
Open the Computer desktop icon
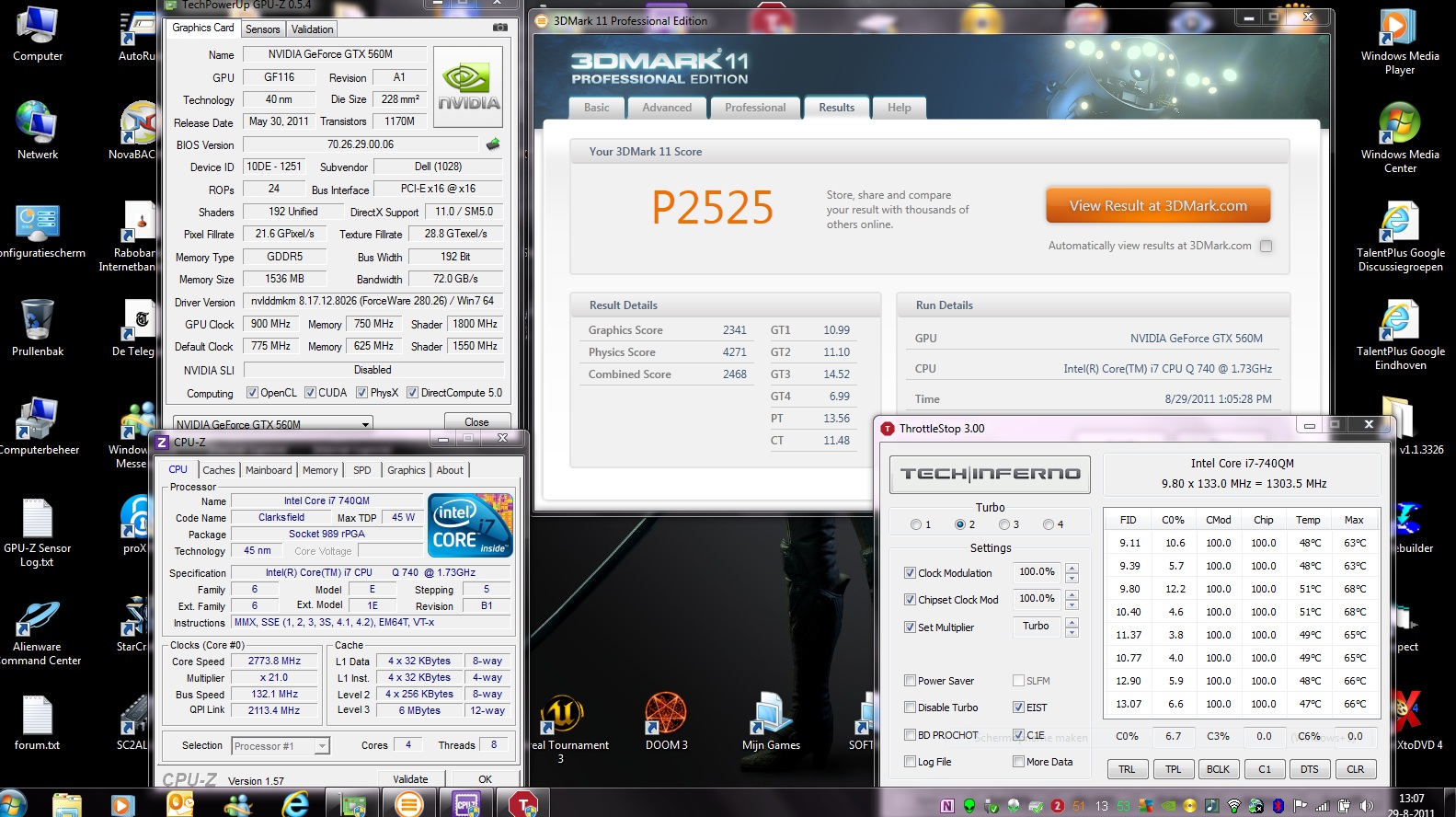[38, 35]
